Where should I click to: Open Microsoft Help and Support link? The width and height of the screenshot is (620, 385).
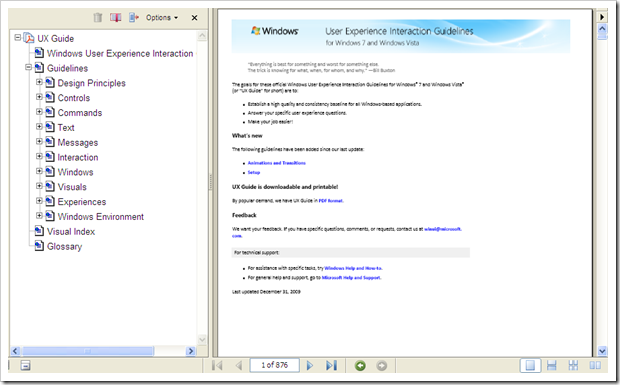click(351, 277)
